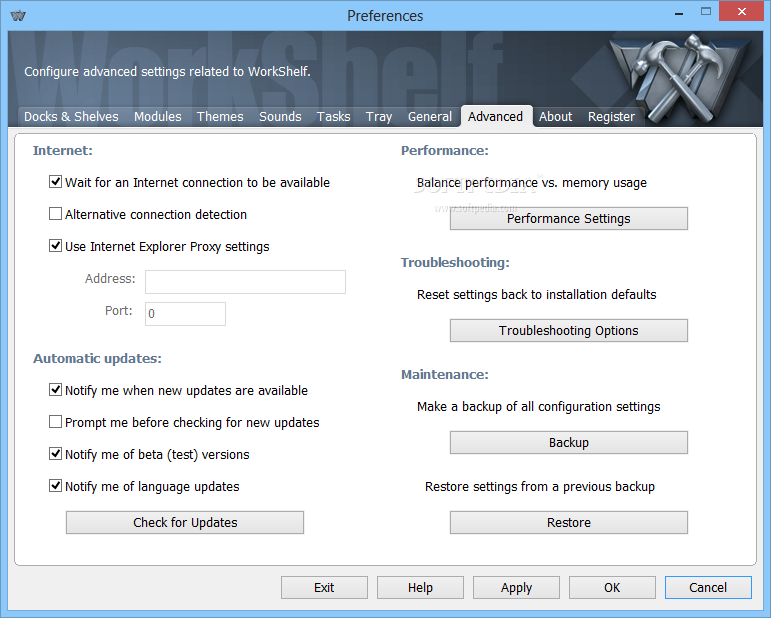771x618 pixels.
Task: Click 'Restore settings from a previous backup' text
Action: click(540, 487)
